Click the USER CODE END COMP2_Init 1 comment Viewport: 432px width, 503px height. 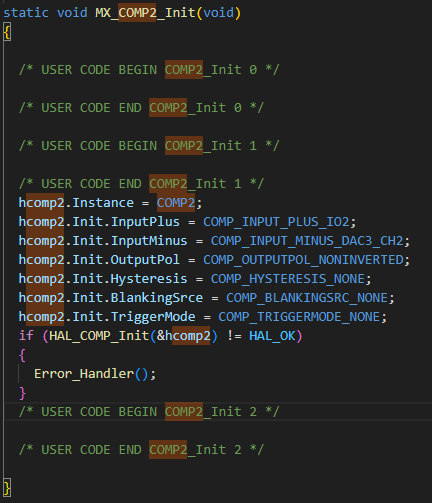[x=141, y=184]
